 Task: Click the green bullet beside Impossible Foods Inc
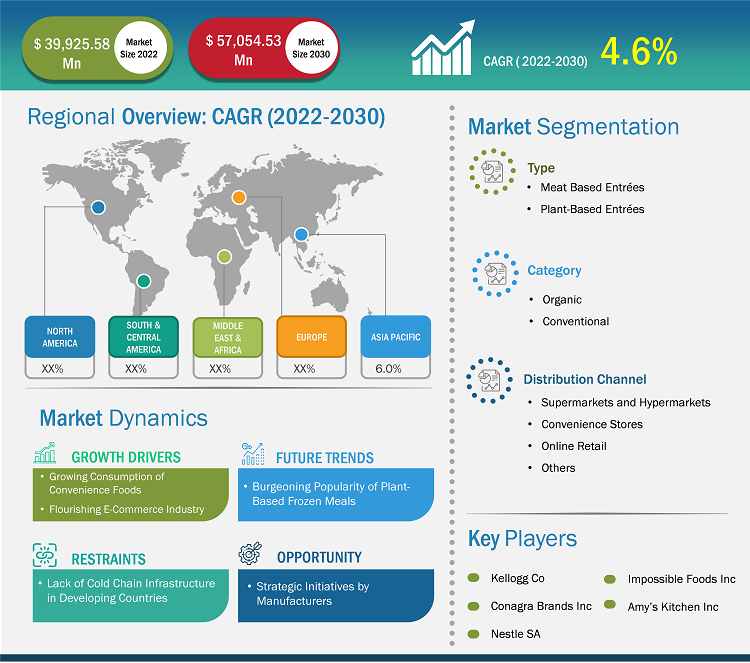click(x=610, y=579)
